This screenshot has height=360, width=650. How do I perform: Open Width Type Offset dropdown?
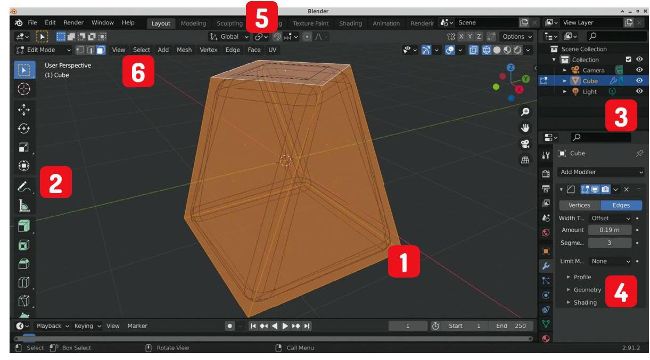(x=611, y=218)
